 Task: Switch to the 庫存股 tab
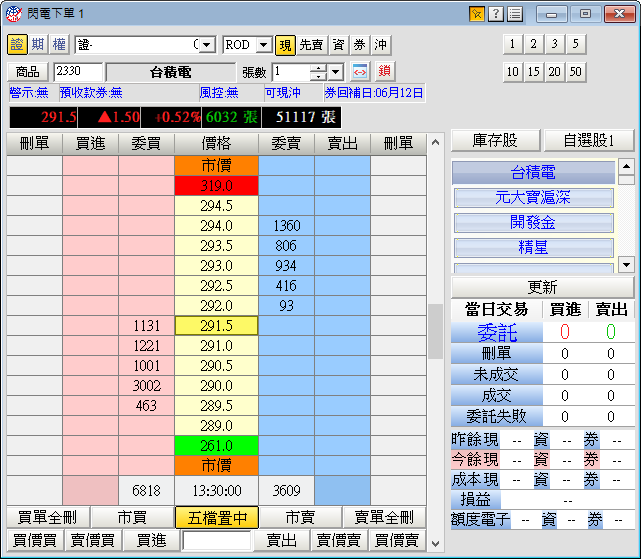pyautogui.click(x=494, y=140)
